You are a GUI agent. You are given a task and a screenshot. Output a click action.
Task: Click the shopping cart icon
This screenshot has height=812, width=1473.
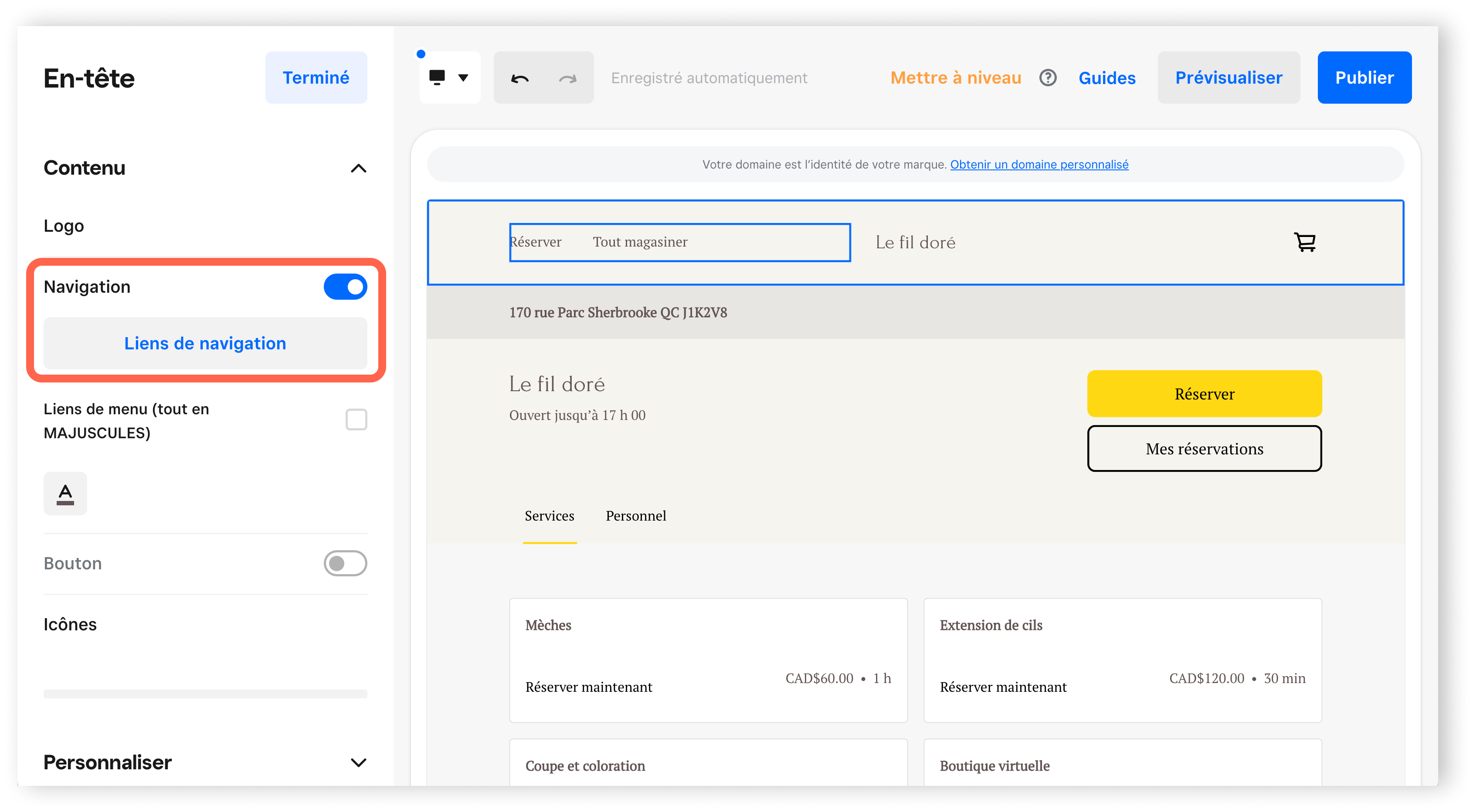click(x=1304, y=242)
